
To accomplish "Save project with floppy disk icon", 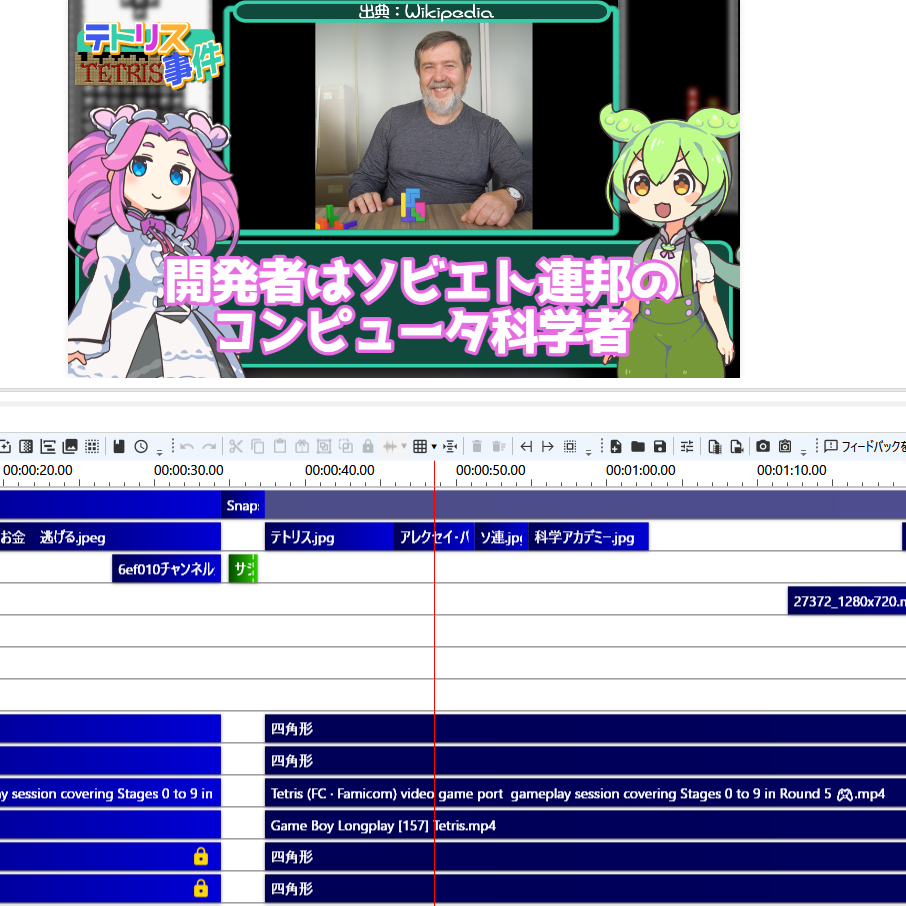I will (x=660, y=446).
